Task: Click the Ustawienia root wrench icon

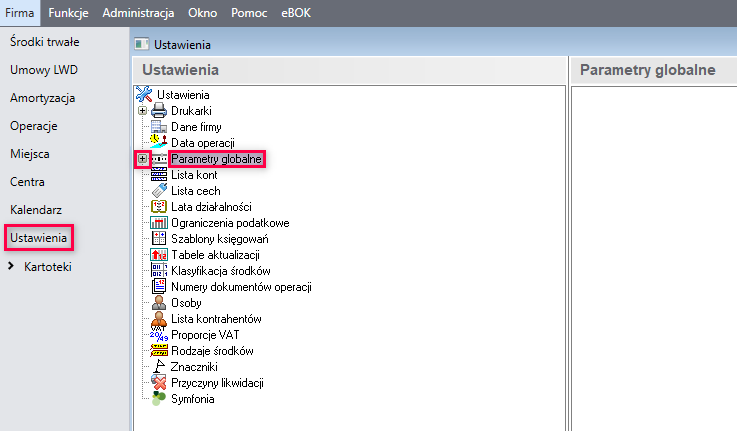Action: tap(144, 94)
